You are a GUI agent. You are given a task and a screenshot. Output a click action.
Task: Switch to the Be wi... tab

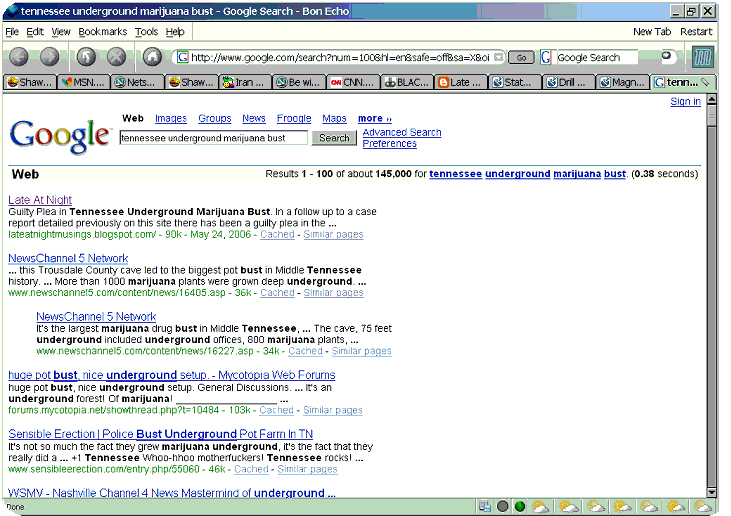coord(299,83)
